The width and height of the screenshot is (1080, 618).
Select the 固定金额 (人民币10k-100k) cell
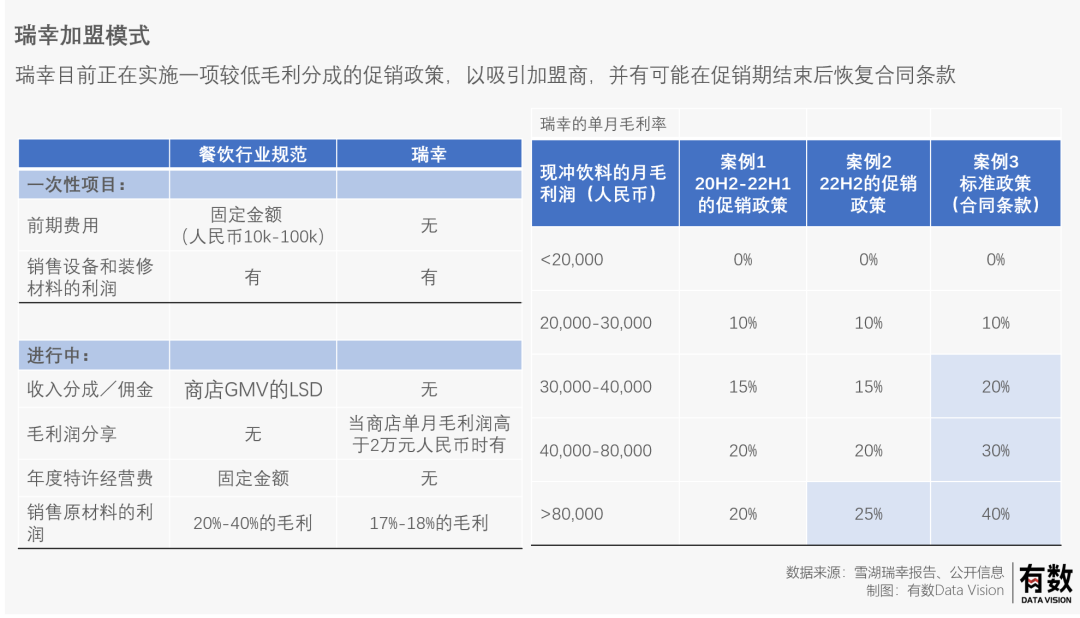click(252, 226)
